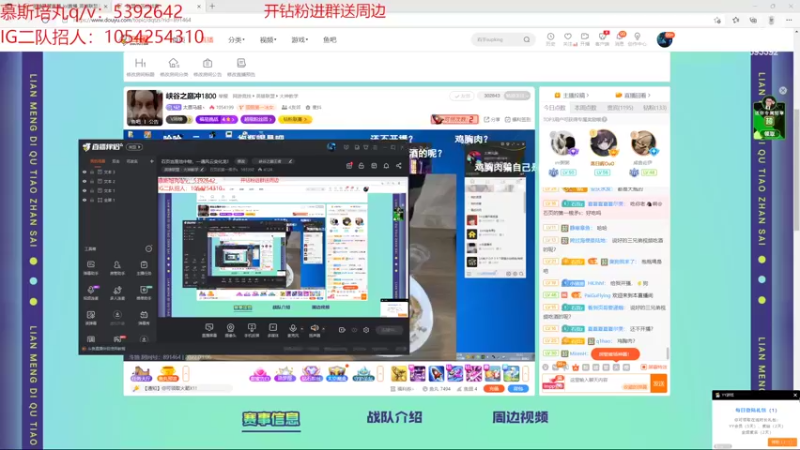Toggle visibility eye of third 文本 layer
Screen dimensions: 800x450
(85, 190)
